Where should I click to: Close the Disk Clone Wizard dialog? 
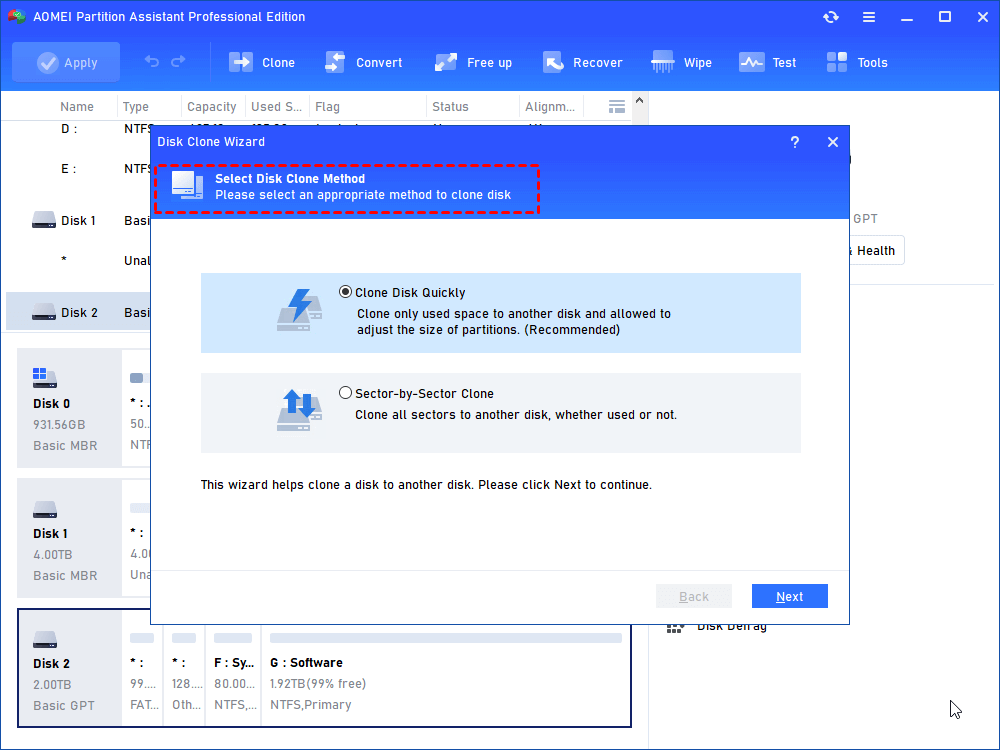(833, 142)
